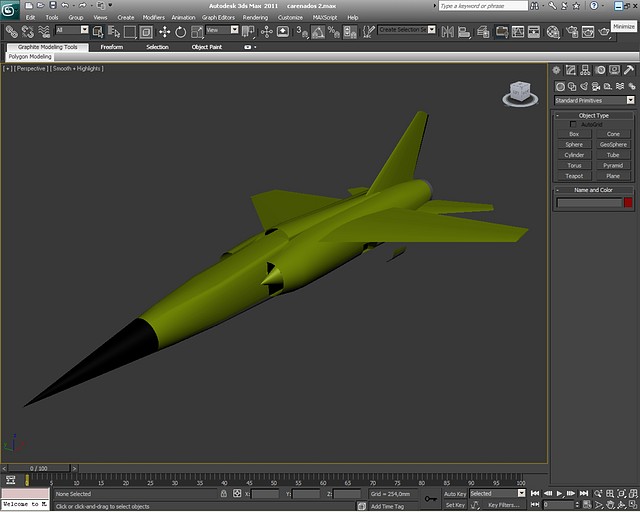Open selection filter dropdown showing All
Image resolution: width=640 pixels, height=512 pixels.
point(72,30)
